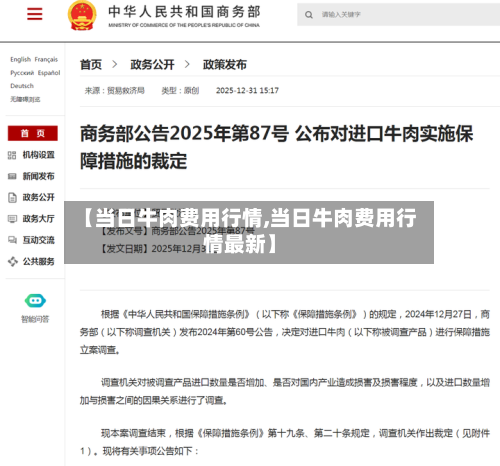Click the 中华人民共和国商务部 site title

pyautogui.click(x=184, y=12)
